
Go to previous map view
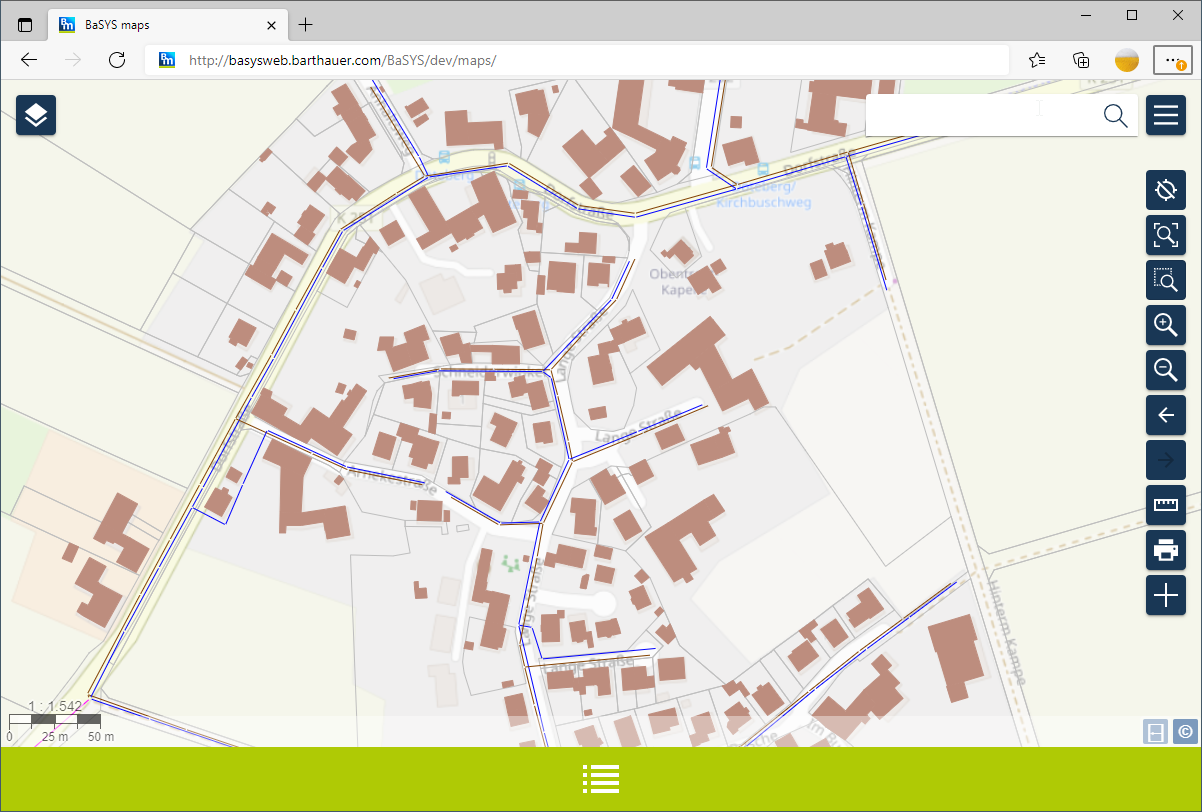[1165, 415]
